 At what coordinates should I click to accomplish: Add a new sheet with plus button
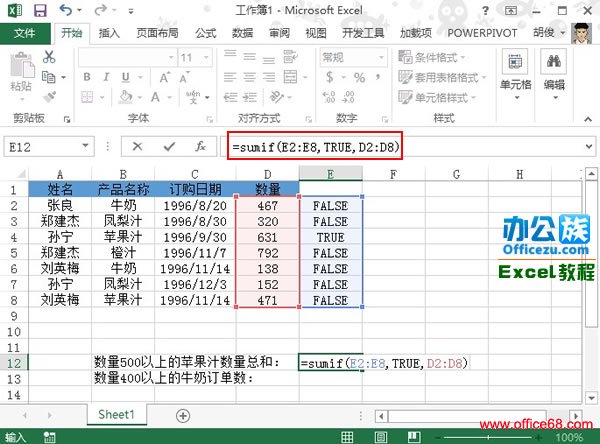pyautogui.click(x=183, y=416)
